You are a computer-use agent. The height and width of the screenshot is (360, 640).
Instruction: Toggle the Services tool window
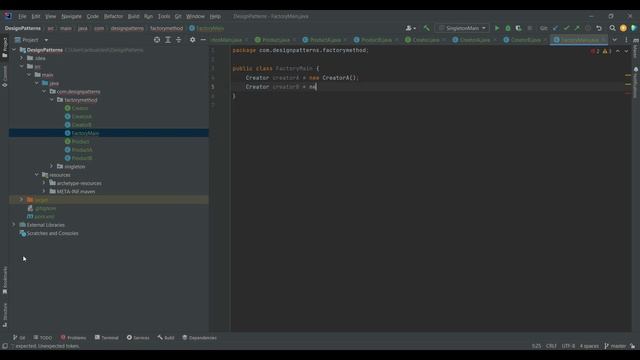(138, 338)
